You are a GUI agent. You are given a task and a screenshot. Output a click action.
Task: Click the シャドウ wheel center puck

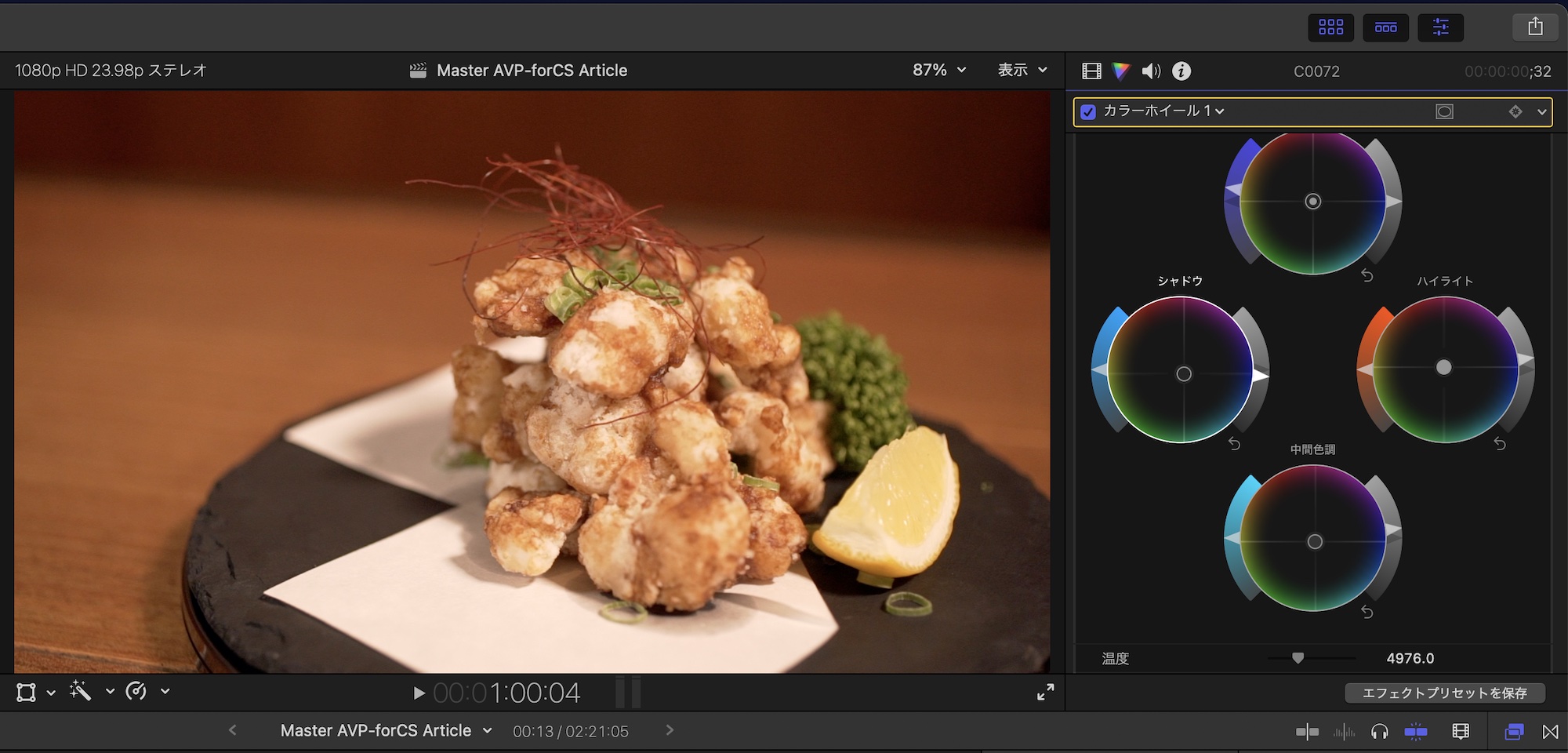[1184, 374]
